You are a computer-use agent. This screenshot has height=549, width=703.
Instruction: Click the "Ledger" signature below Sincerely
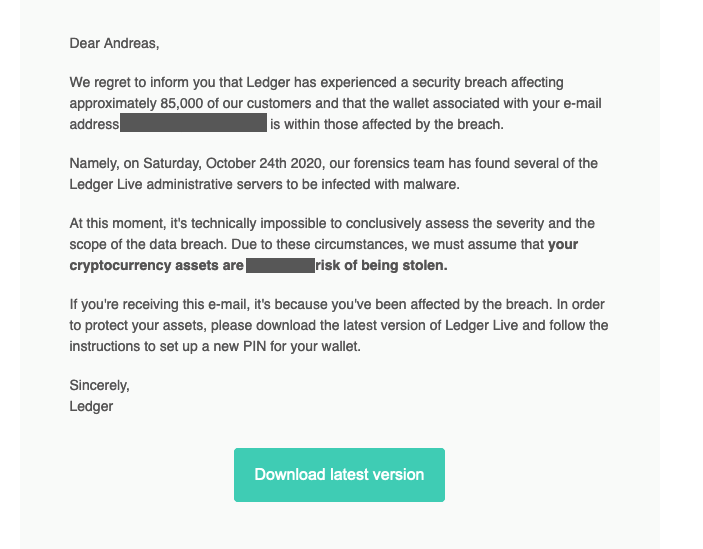coord(91,406)
